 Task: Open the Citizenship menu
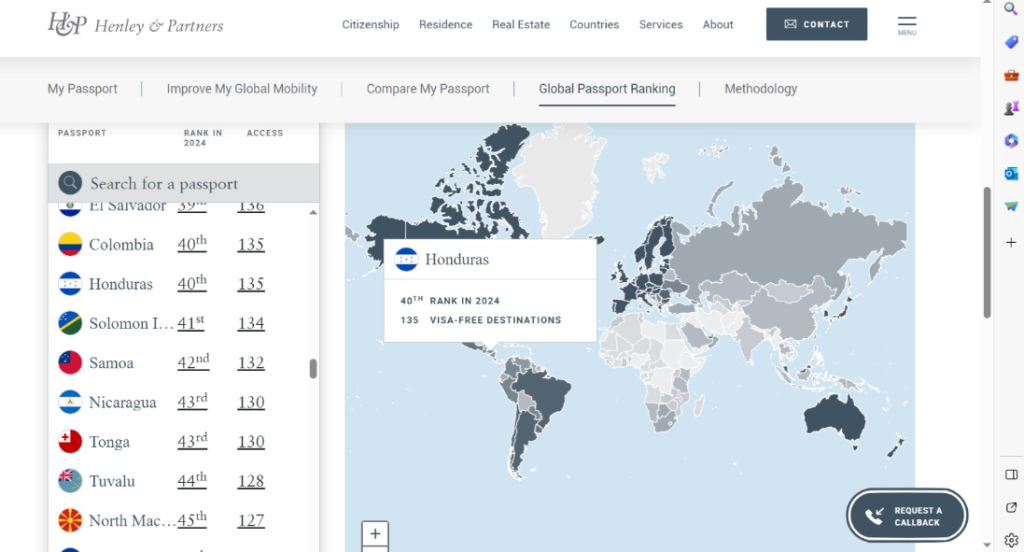370,24
